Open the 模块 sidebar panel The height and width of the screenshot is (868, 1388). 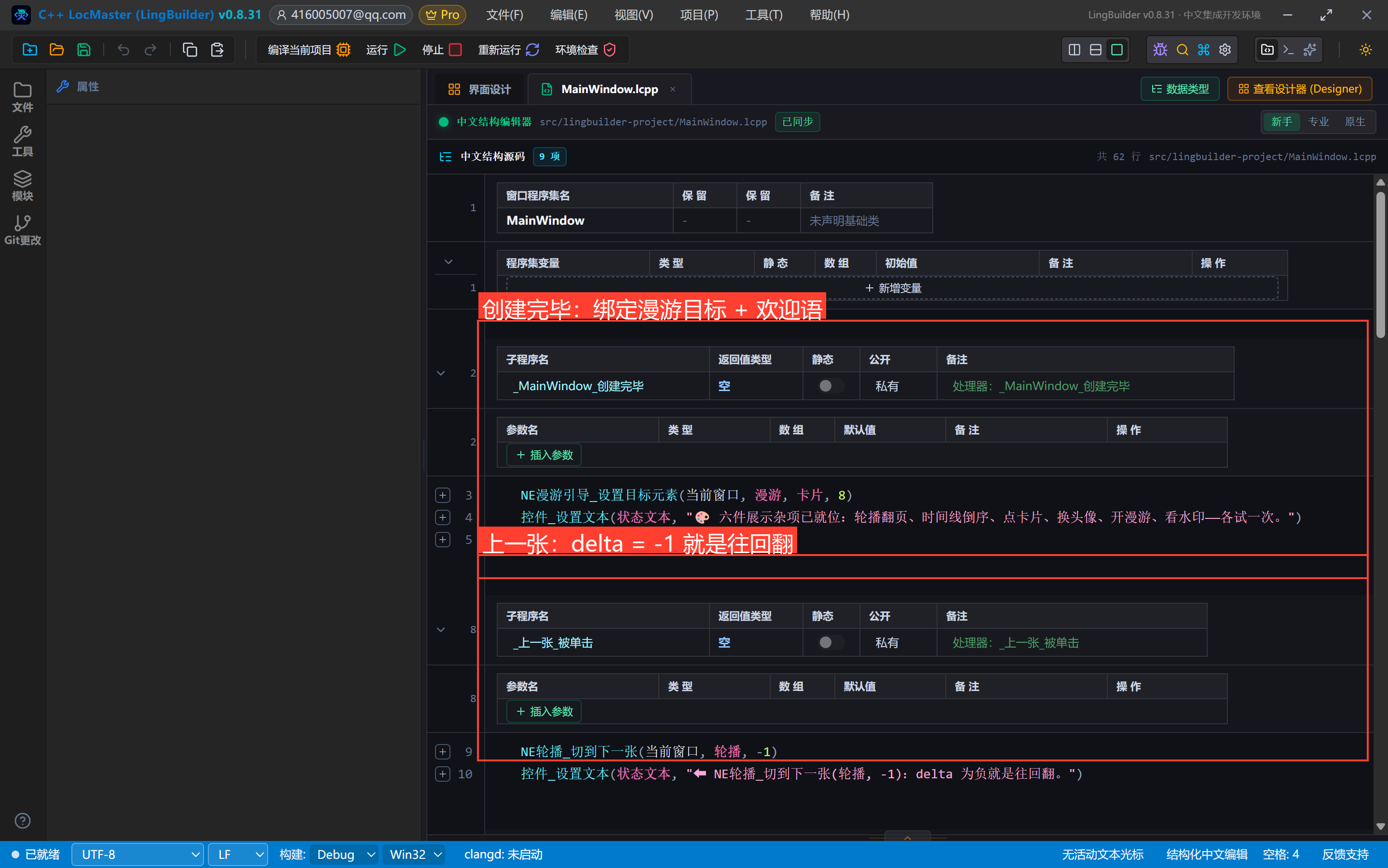click(x=22, y=186)
